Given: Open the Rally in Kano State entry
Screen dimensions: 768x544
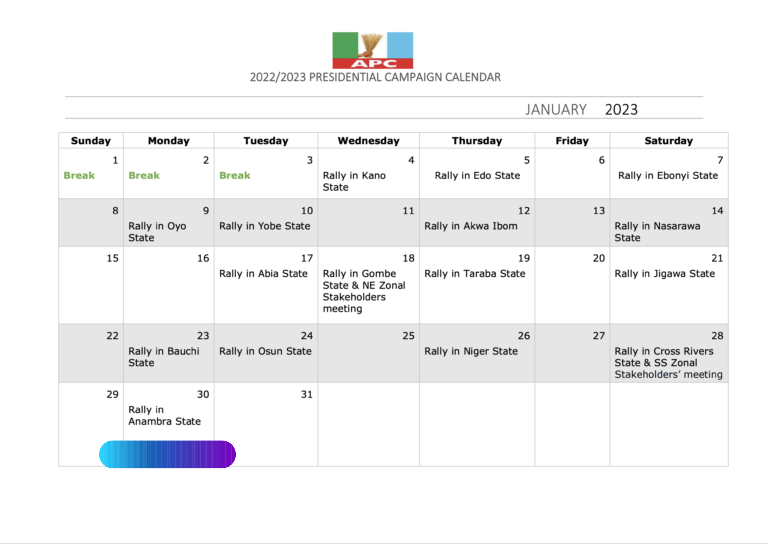Looking at the screenshot, I should click(x=353, y=181).
